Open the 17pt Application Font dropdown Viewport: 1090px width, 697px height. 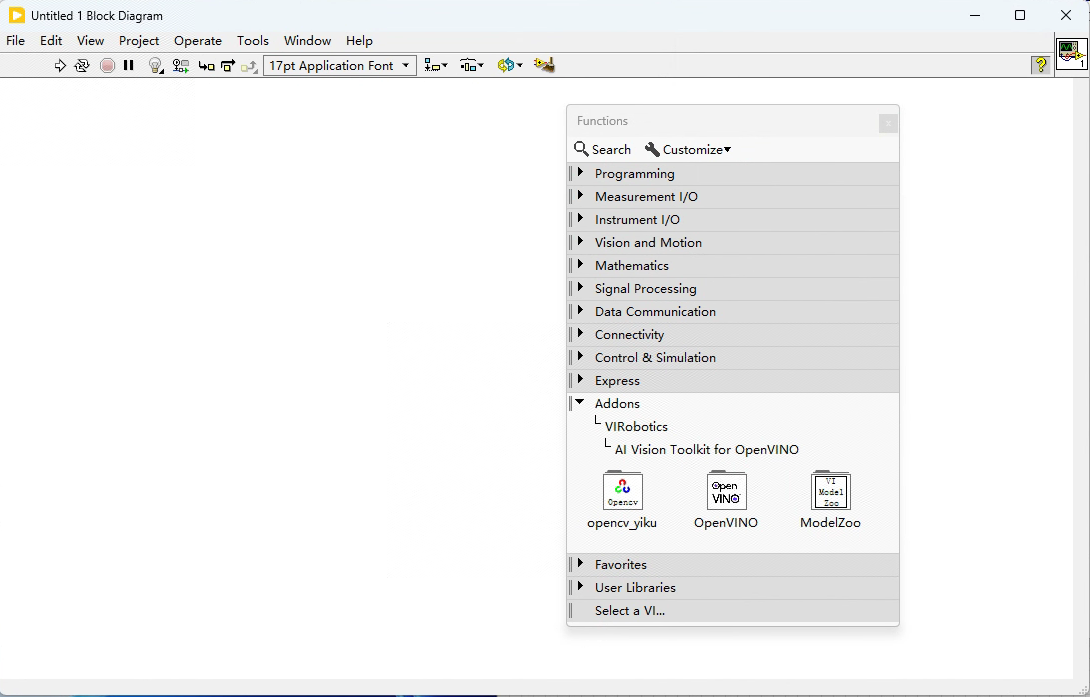point(340,66)
